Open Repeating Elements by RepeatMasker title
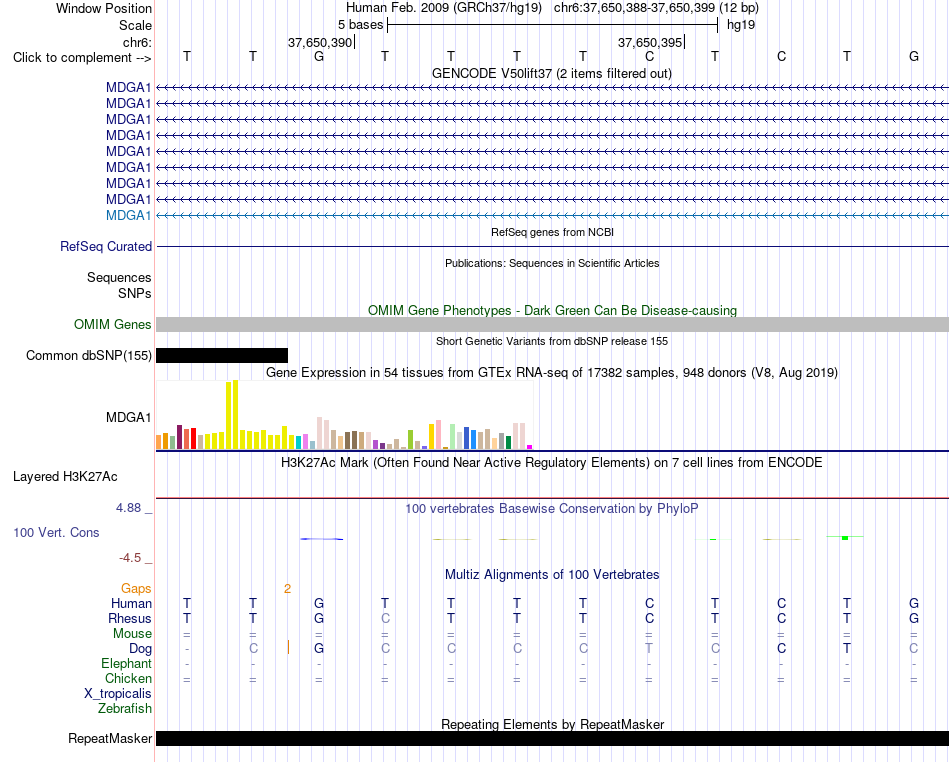950x762 pixels. coord(552,724)
